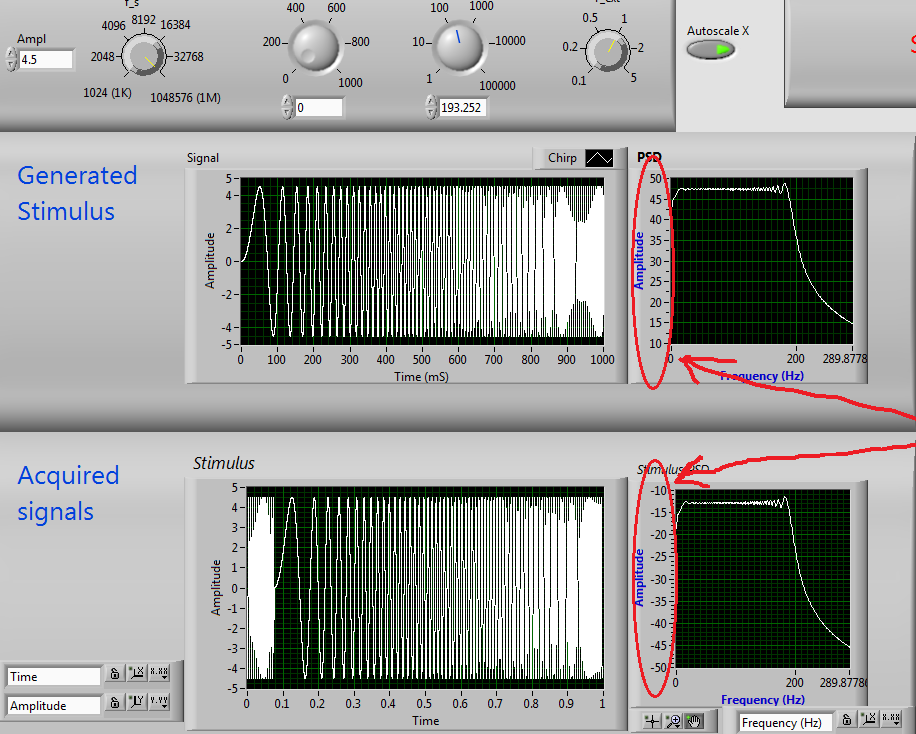Click the 1024 (1K) label on the f_s knob

[107, 93]
